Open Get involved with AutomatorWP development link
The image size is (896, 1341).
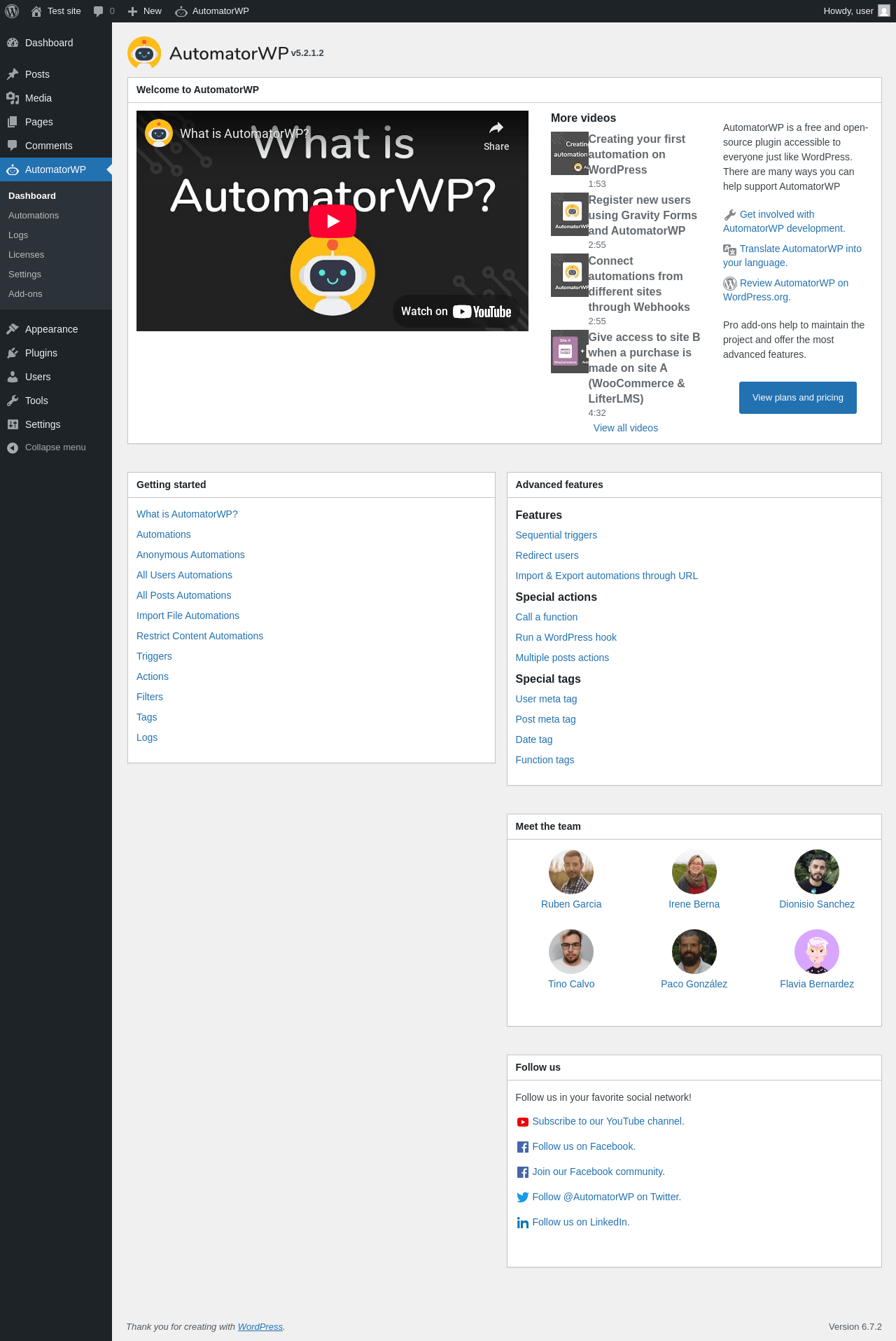click(784, 221)
